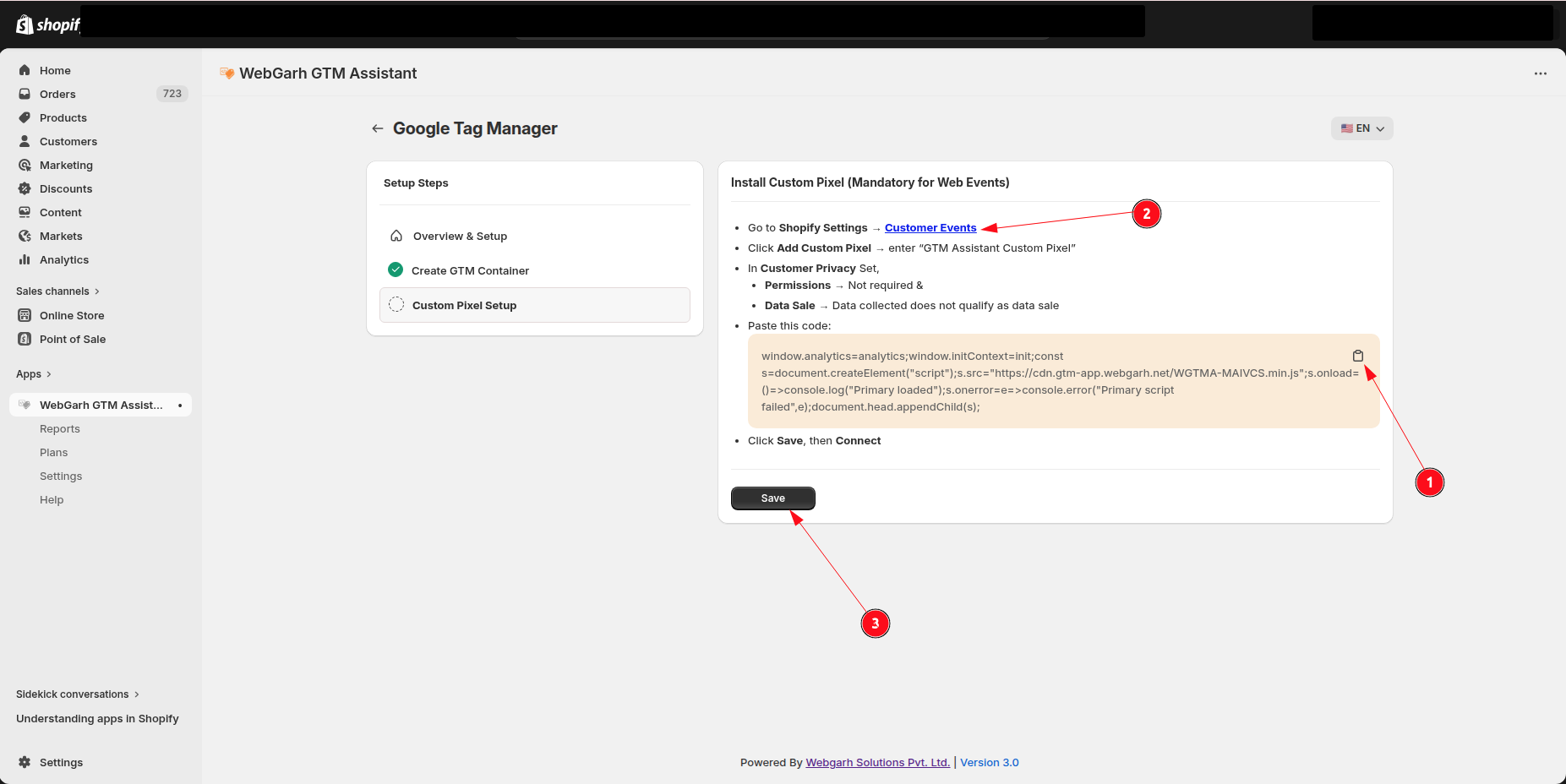Click the WebGarh app icon in sidebar
The image size is (1566, 784).
25,405
